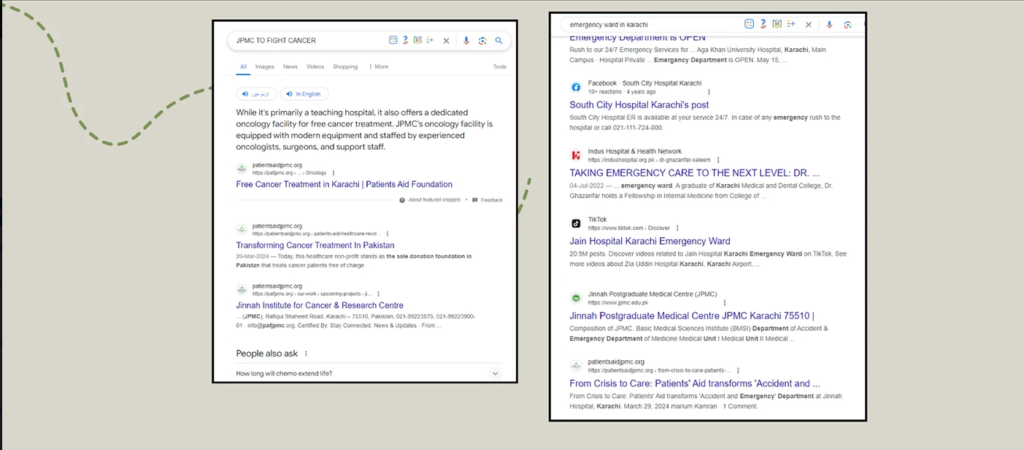The image size is (1024, 450).
Task: Open Jain Hospital Karachi Emergency Ward link
Action: [x=650, y=241]
